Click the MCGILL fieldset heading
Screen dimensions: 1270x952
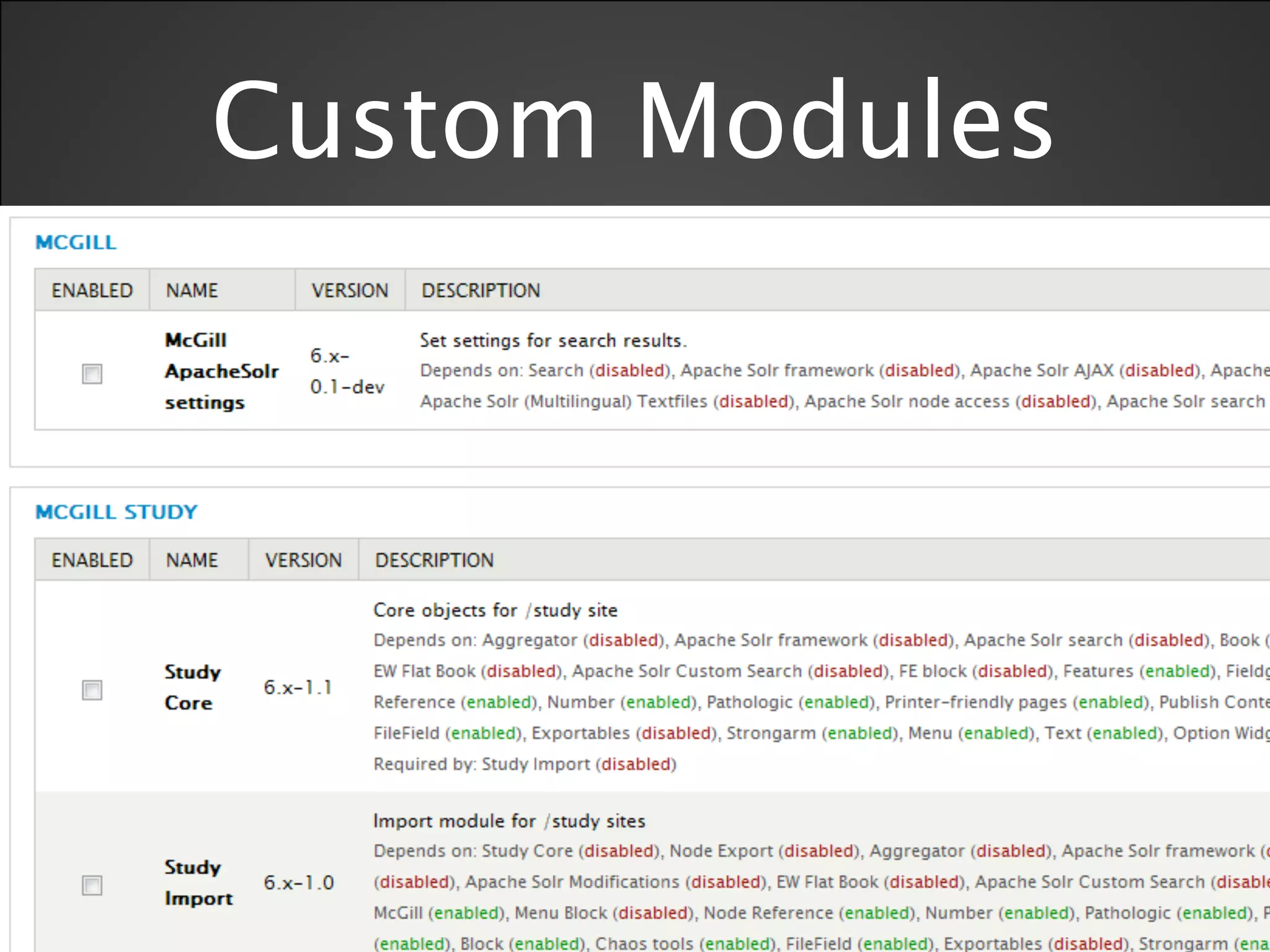pyautogui.click(x=76, y=242)
